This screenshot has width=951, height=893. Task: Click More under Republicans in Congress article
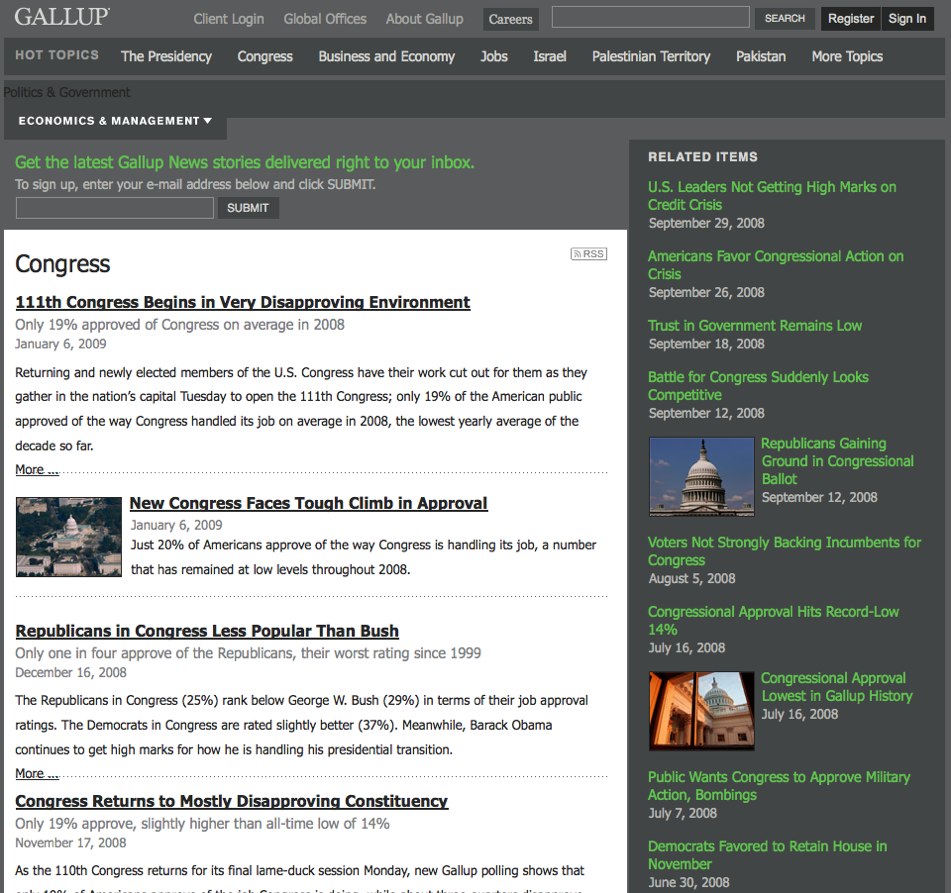(37, 773)
